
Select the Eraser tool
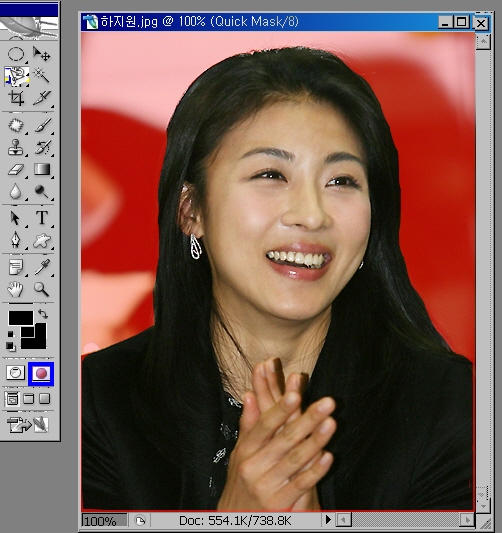(16, 169)
